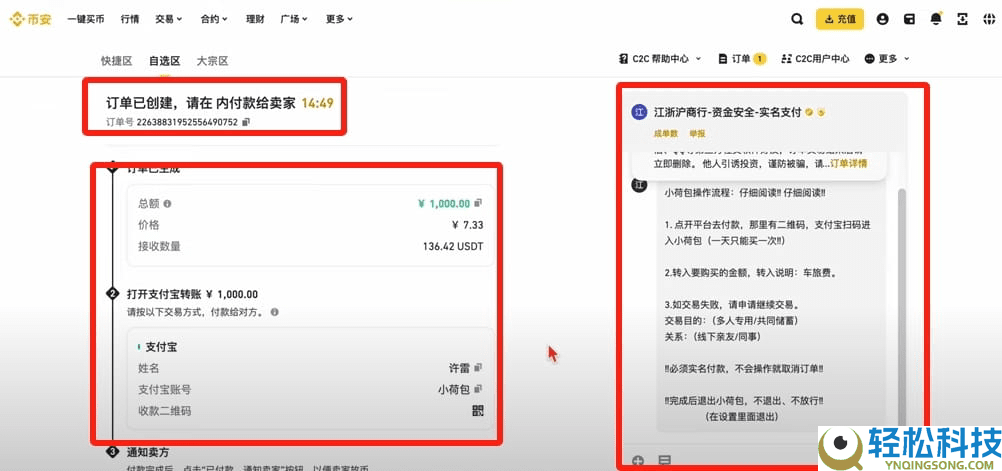The height and width of the screenshot is (471, 1002).
Task: Open C2C用户中心 link
Action: tap(815, 59)
